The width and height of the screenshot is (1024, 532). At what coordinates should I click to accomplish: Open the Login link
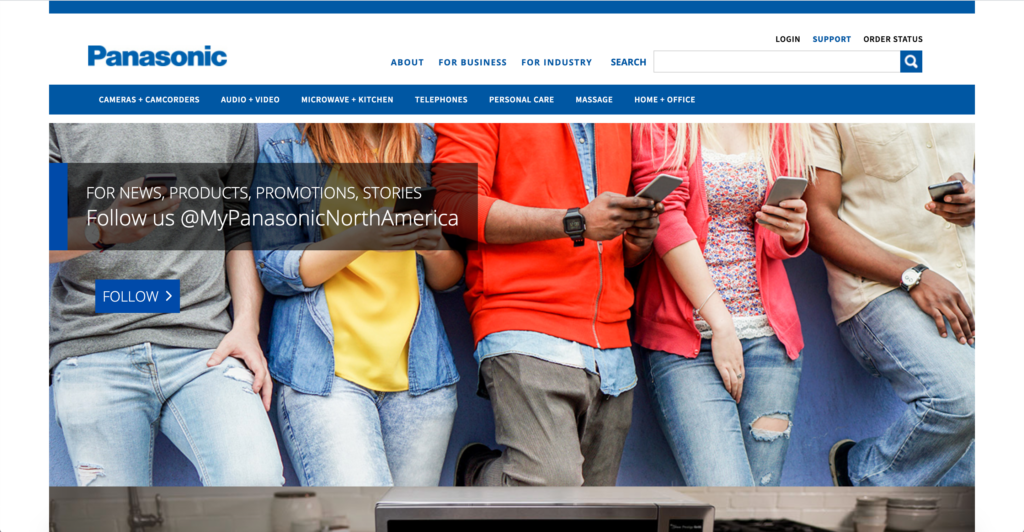788,39
